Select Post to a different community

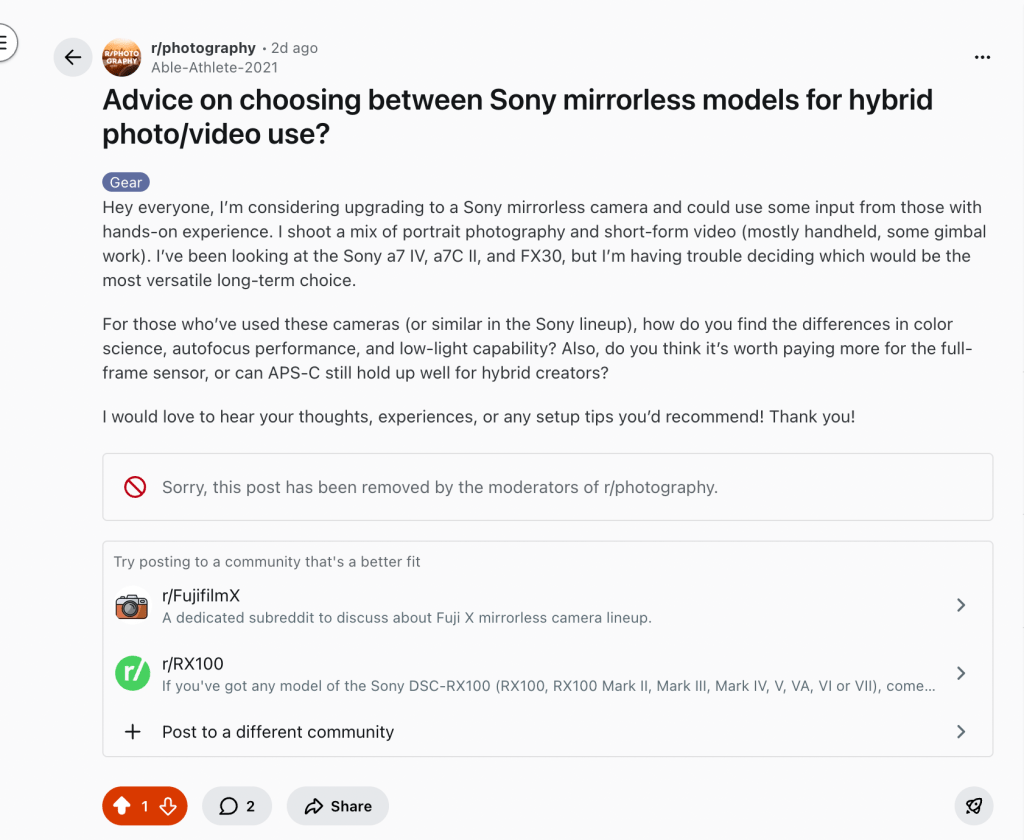click(278, 732)
